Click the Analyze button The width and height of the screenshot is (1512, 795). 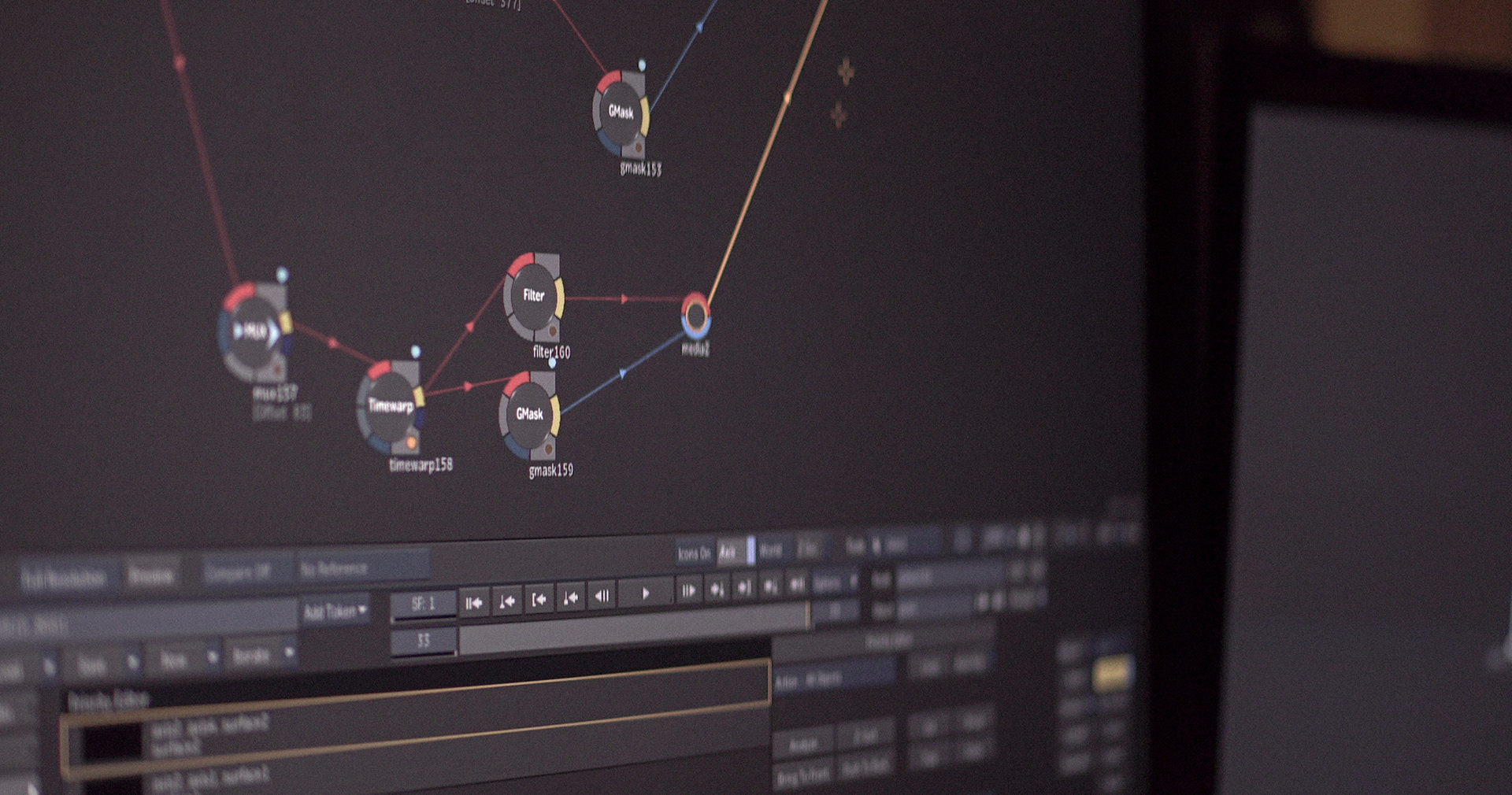point(802,743)
